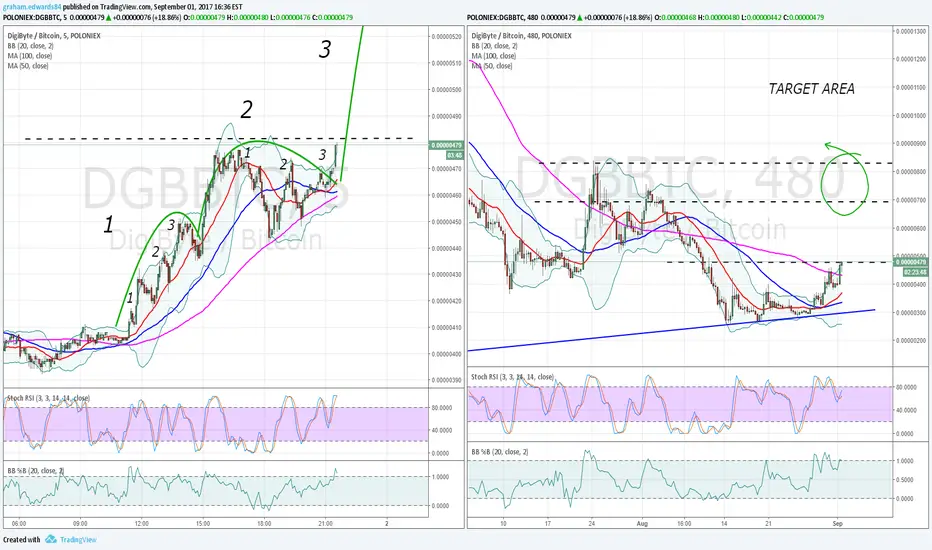Click the 0.00001300 price level on 480 axis
This screenshot has height=550, width=932.
pyautogui.click(x=911, y=31)
